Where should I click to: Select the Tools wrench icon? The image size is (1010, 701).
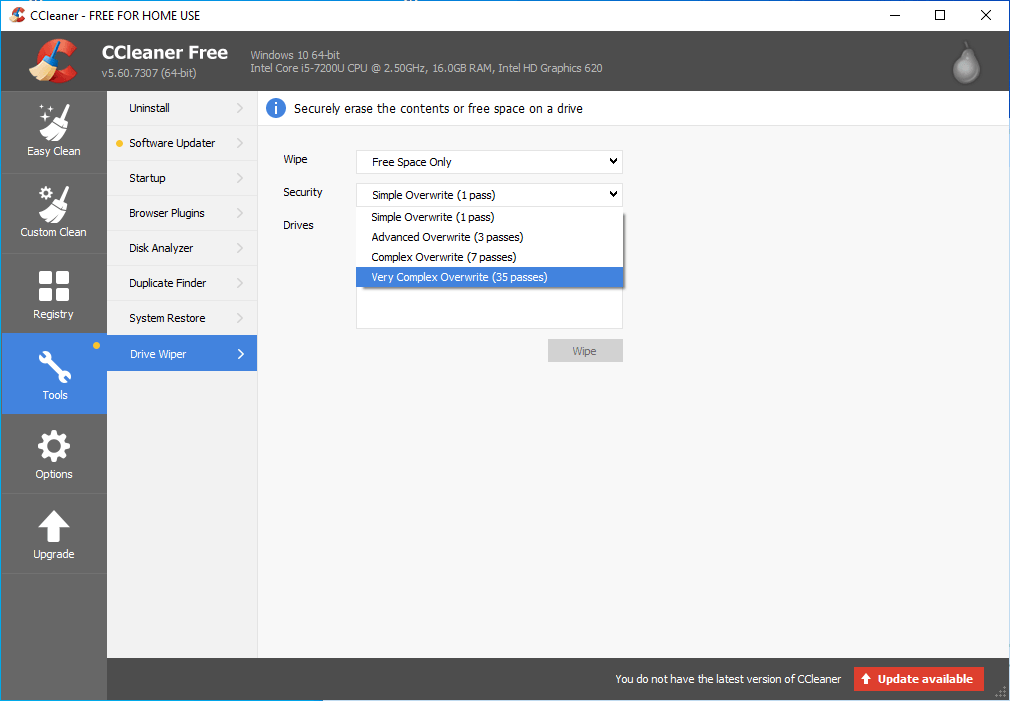(54, 368)
